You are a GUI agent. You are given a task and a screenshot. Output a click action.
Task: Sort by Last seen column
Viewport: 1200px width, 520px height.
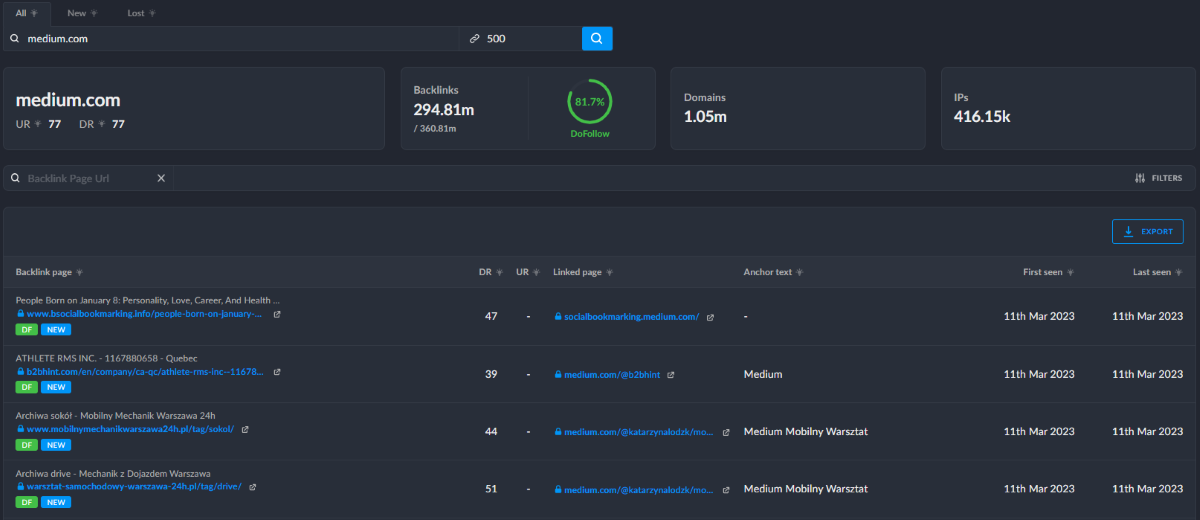(1156, 272)
